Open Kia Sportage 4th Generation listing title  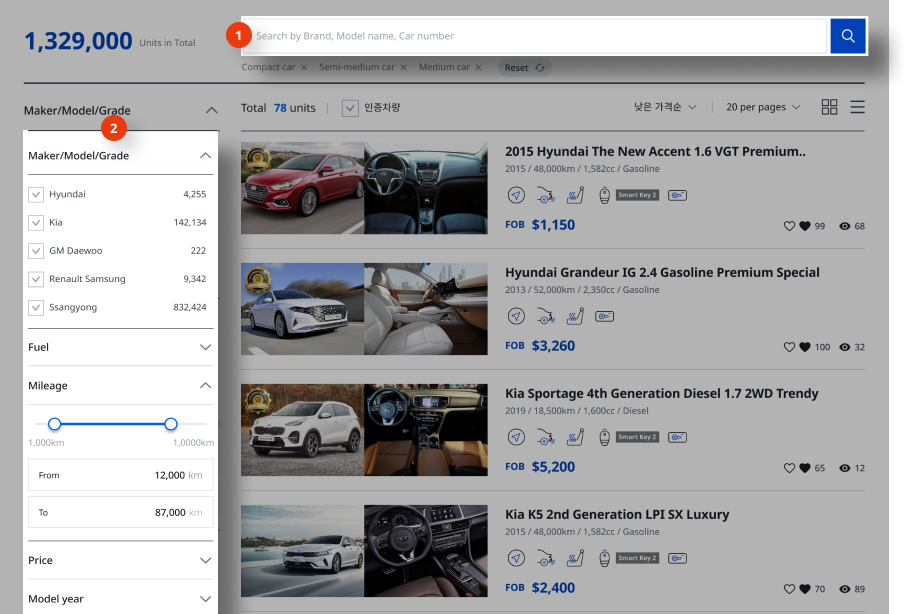661,394
